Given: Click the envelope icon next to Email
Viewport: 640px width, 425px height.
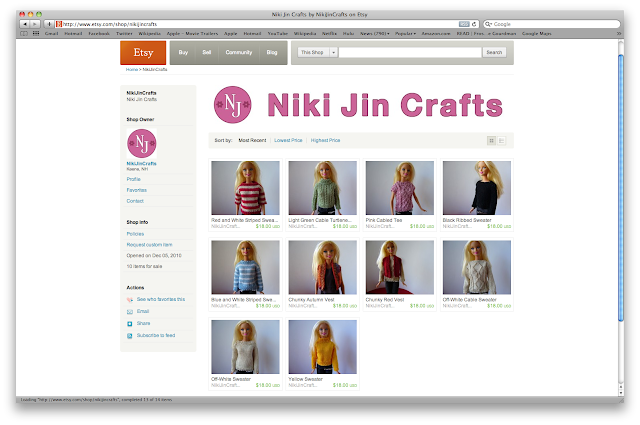Looking at the screenshot, I should tap(130, 312).
